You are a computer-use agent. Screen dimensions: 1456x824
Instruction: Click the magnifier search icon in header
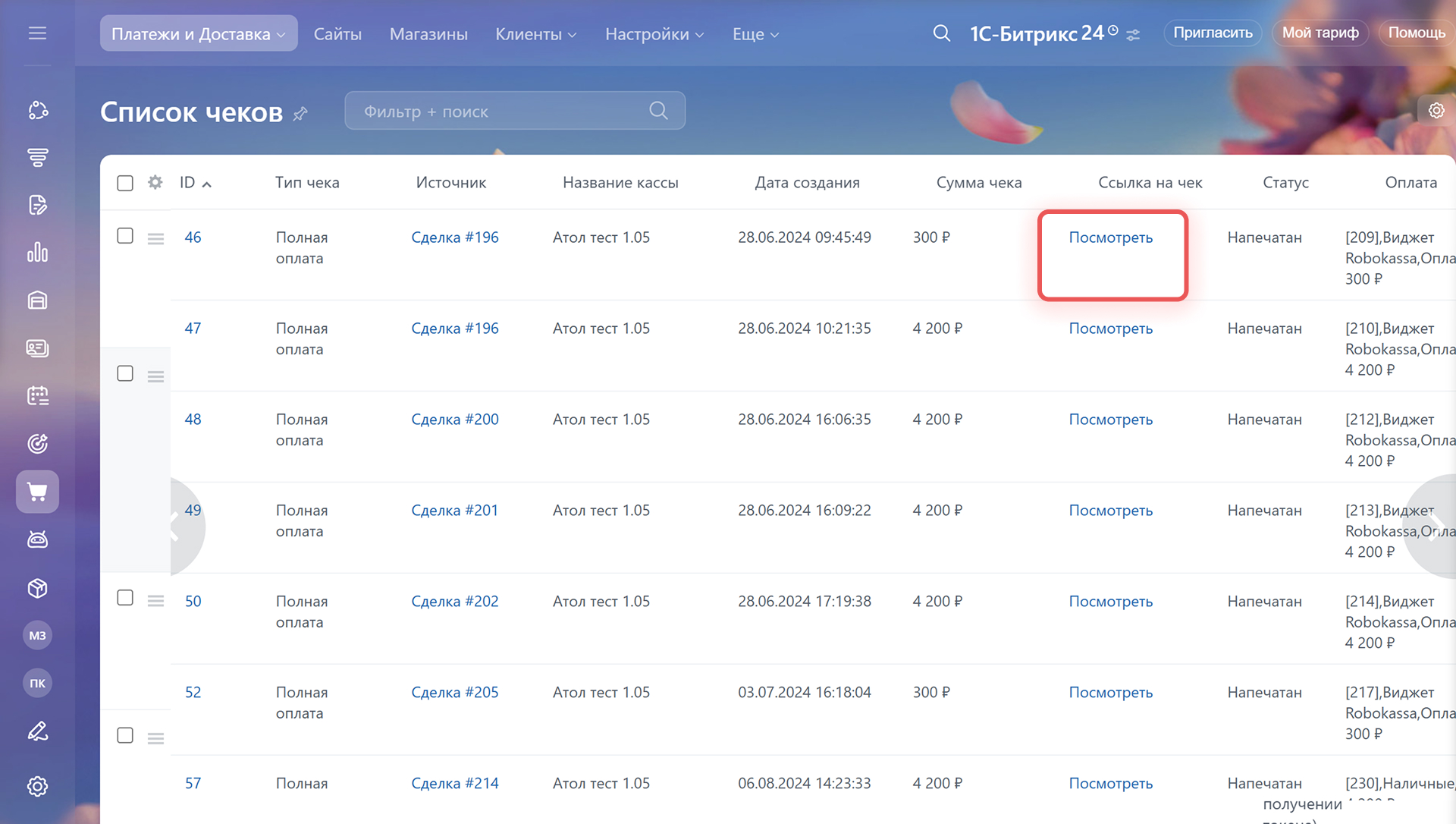click(941, 33)
